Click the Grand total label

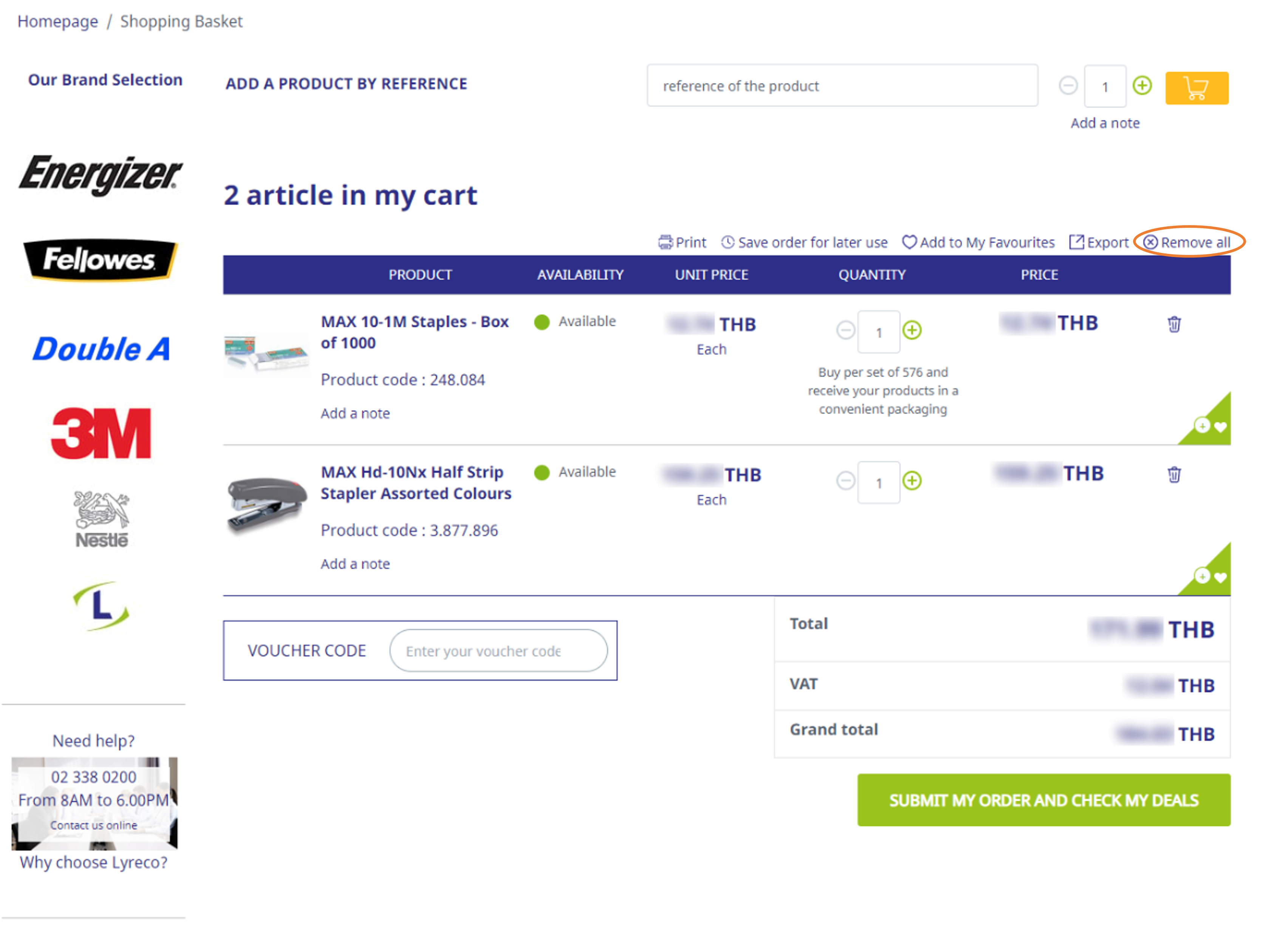834,729
